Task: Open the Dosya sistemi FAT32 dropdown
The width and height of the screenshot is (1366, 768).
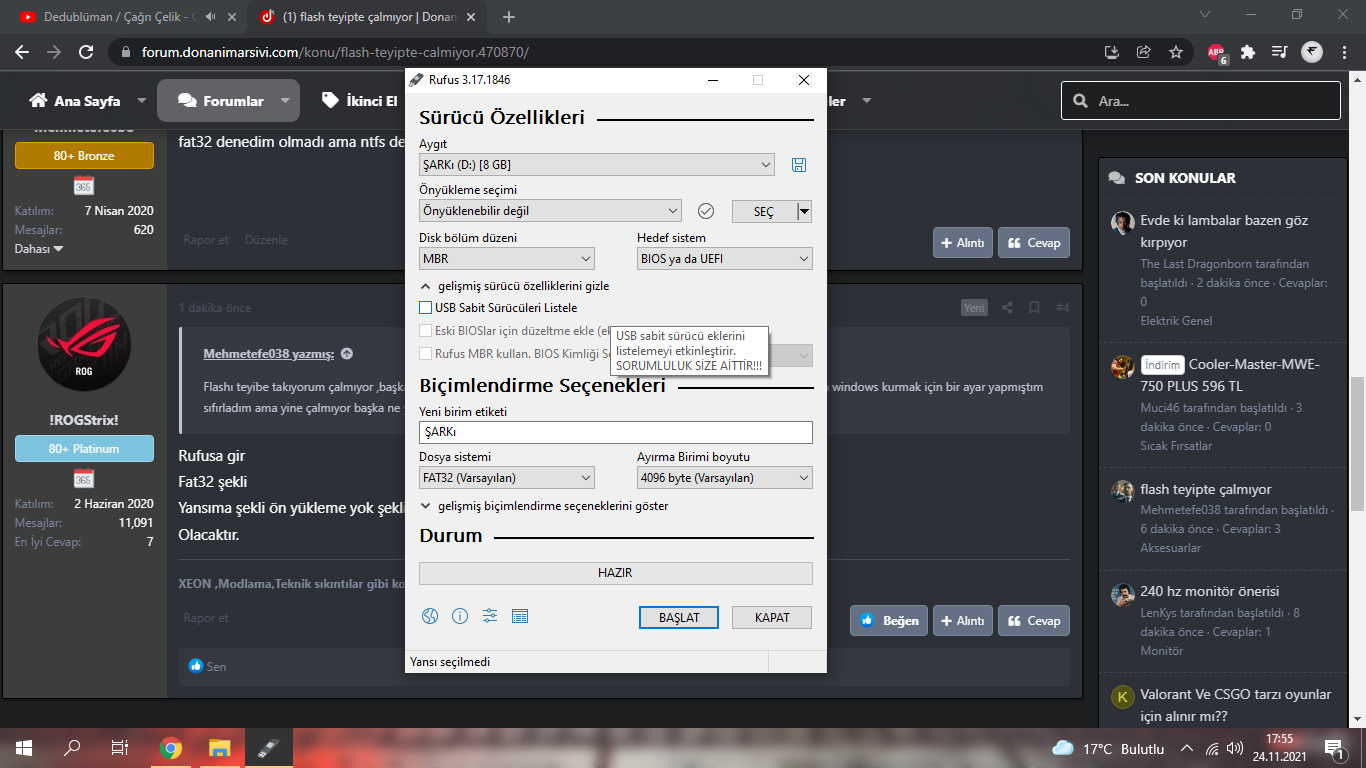Action: click(506, 478)
